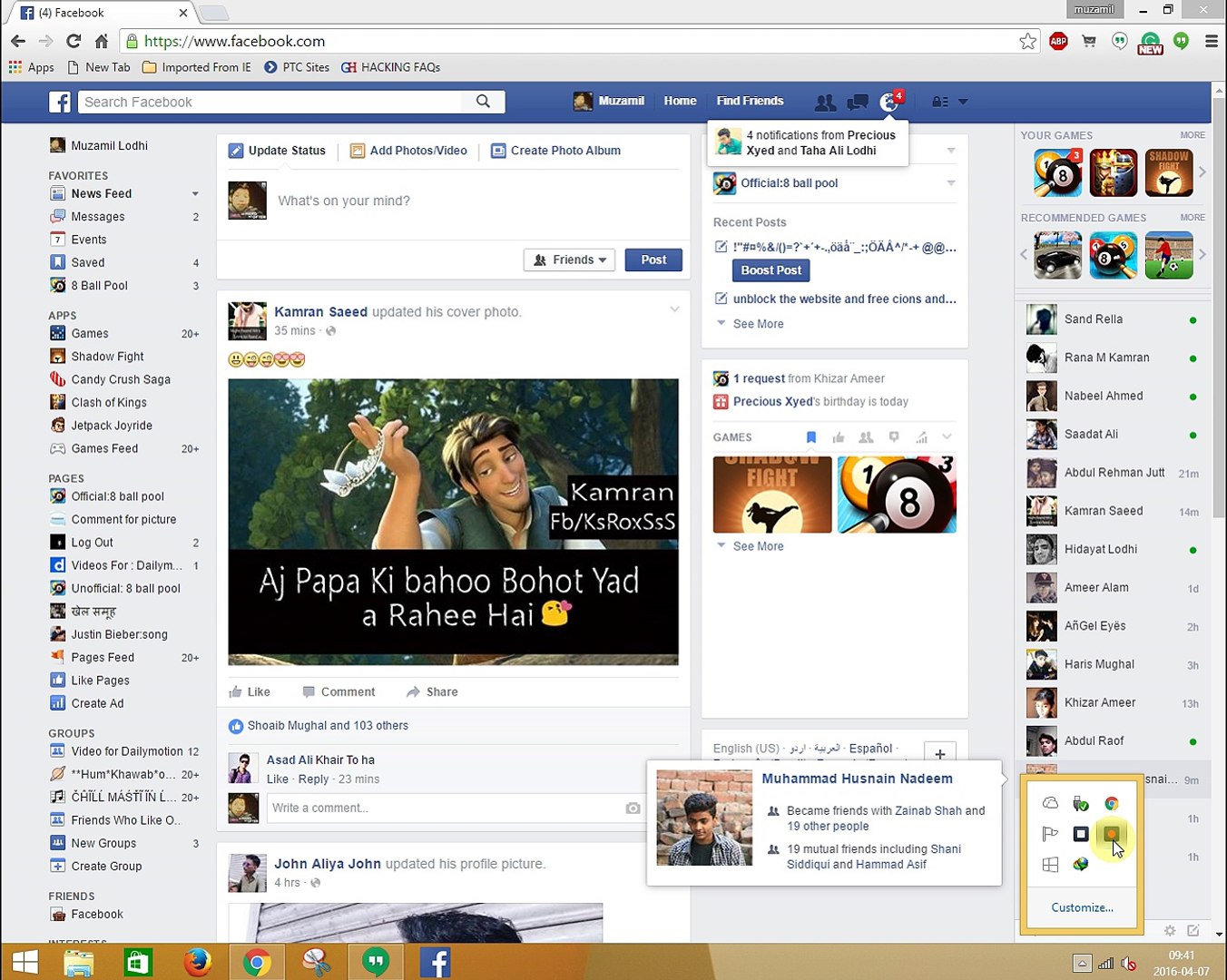Launch Firefox from the taskbar
The height and width of the screenshot is (980, 1227).
click(197, 962)
